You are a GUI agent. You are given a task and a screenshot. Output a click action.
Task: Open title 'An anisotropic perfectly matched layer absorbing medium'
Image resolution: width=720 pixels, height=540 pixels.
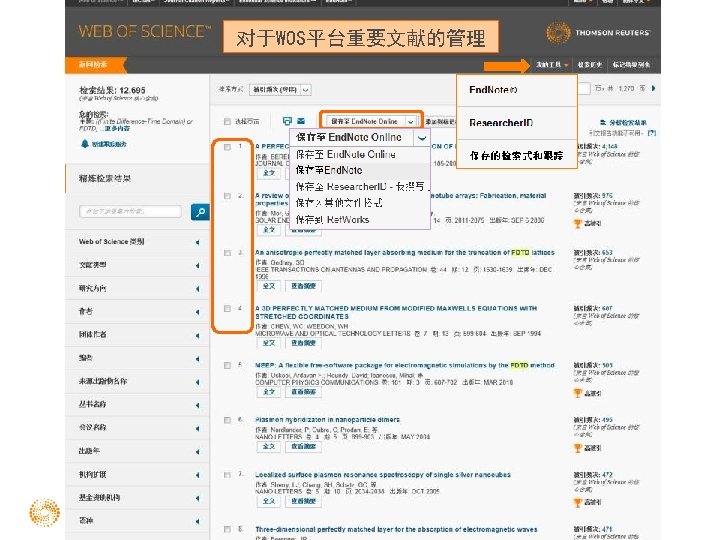point(405,253)
